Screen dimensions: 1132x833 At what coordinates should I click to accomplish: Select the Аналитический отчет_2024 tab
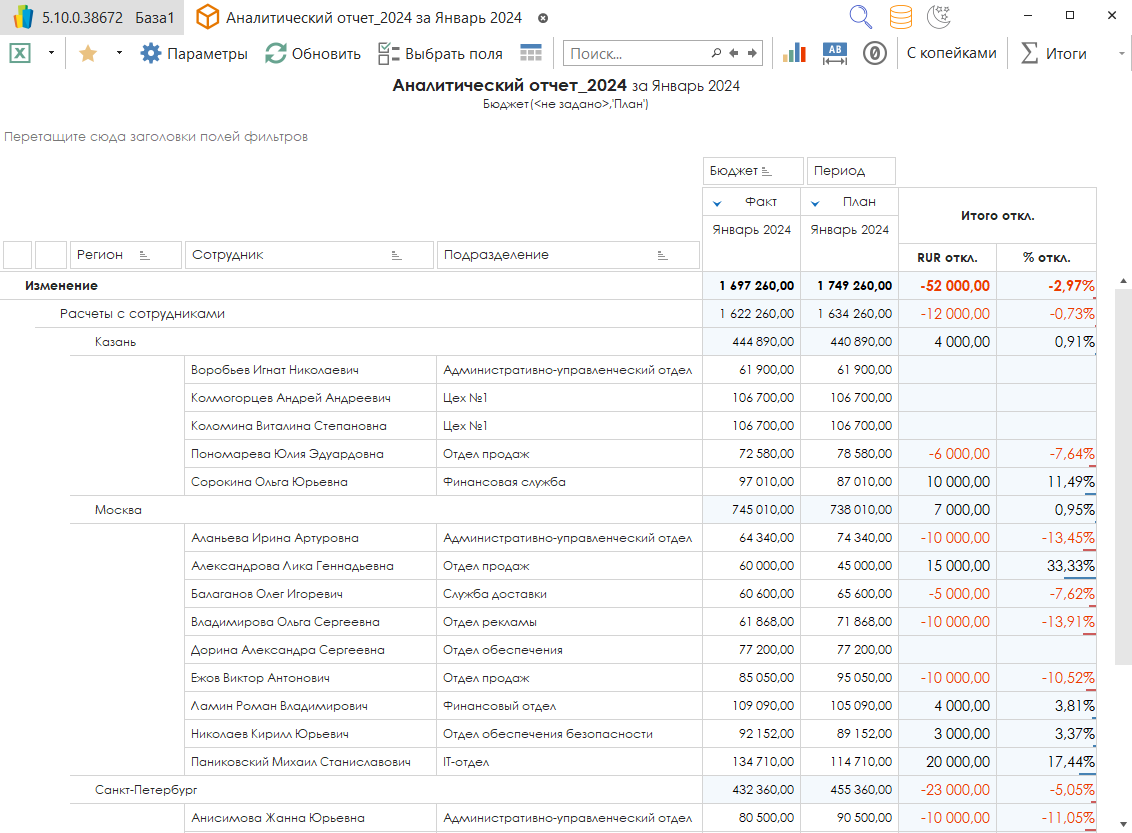[372, 18]
